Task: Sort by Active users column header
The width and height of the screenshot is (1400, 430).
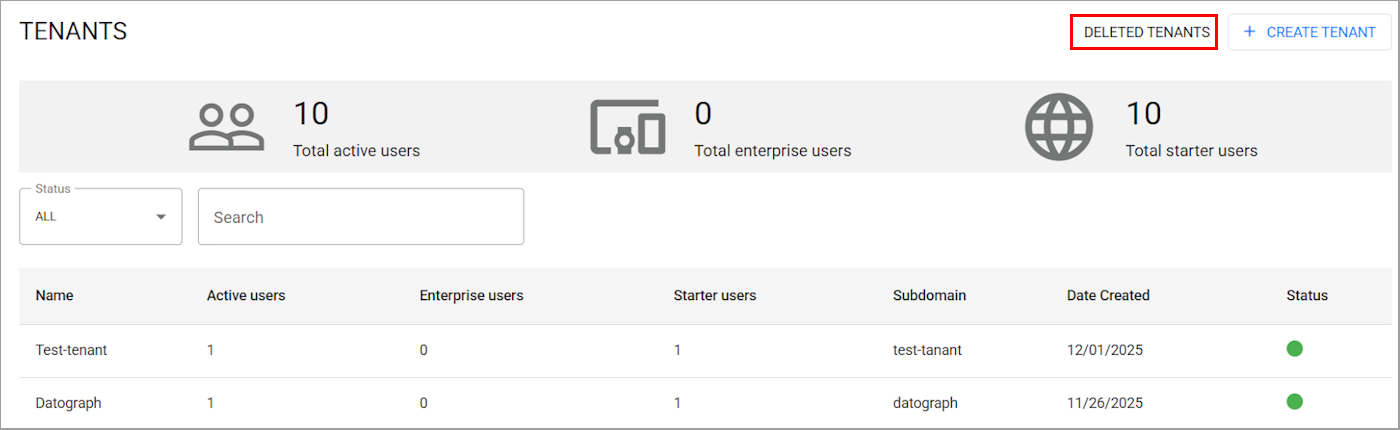Action: point(246,295)
